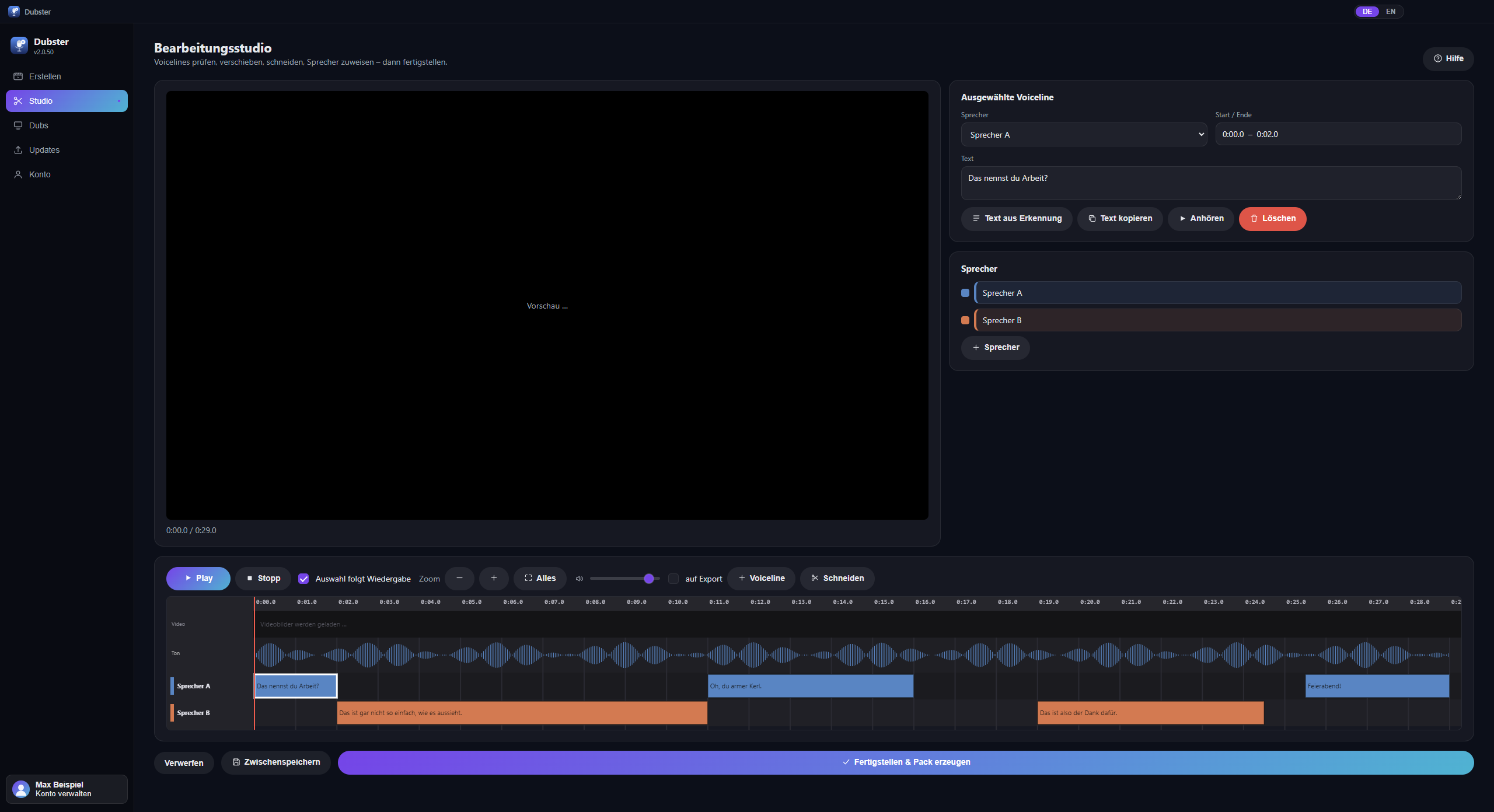Click the Start / Ende time field
This screenshot has height=812, width=1494.
pos(1338,134)
